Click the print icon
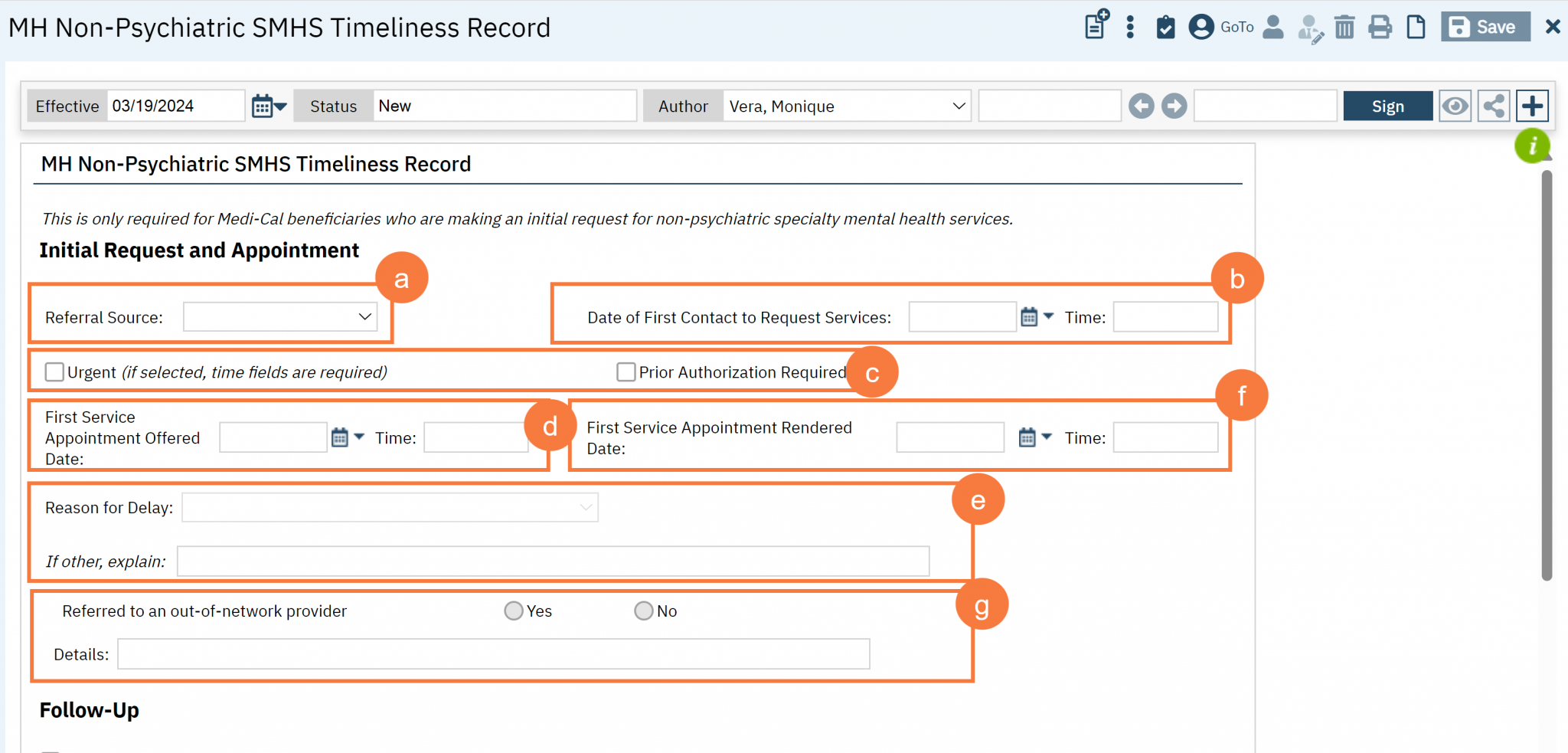The width and height of the screenshot is (1568, 753). [1380, 26]
